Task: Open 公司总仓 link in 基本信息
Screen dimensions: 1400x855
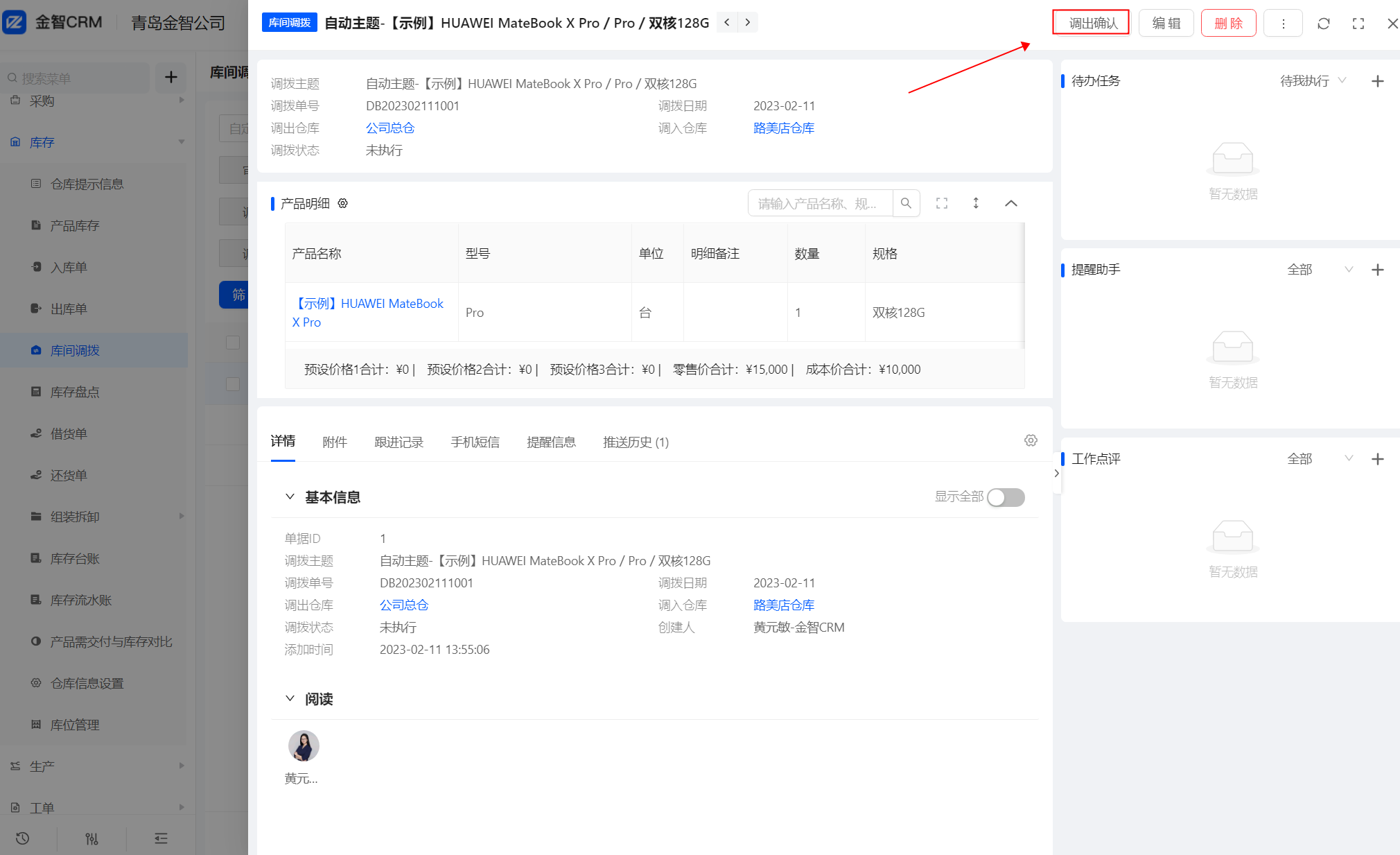Action: [x=404, y=605]
